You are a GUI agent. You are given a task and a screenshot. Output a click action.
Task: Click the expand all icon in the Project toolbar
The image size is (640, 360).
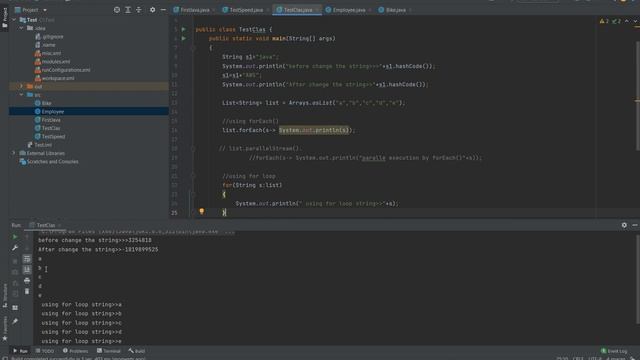click(128, 10)
